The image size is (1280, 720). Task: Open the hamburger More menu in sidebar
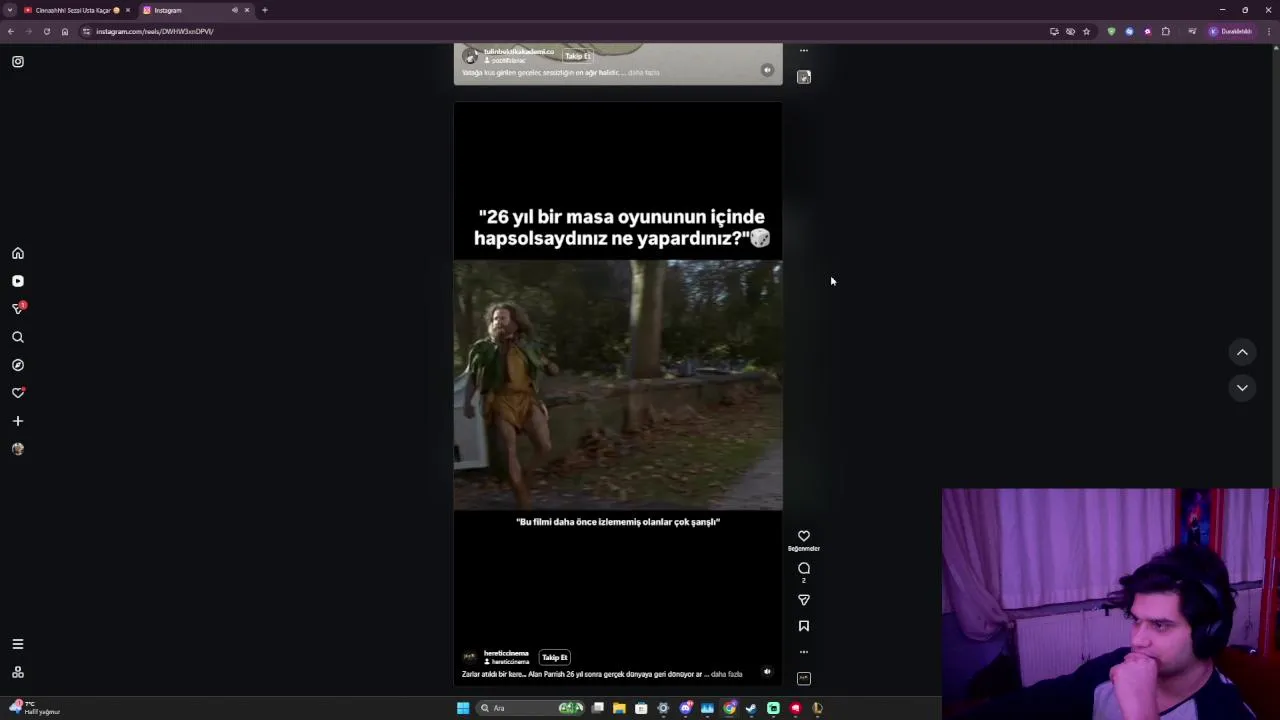click(x=18, y=644)
